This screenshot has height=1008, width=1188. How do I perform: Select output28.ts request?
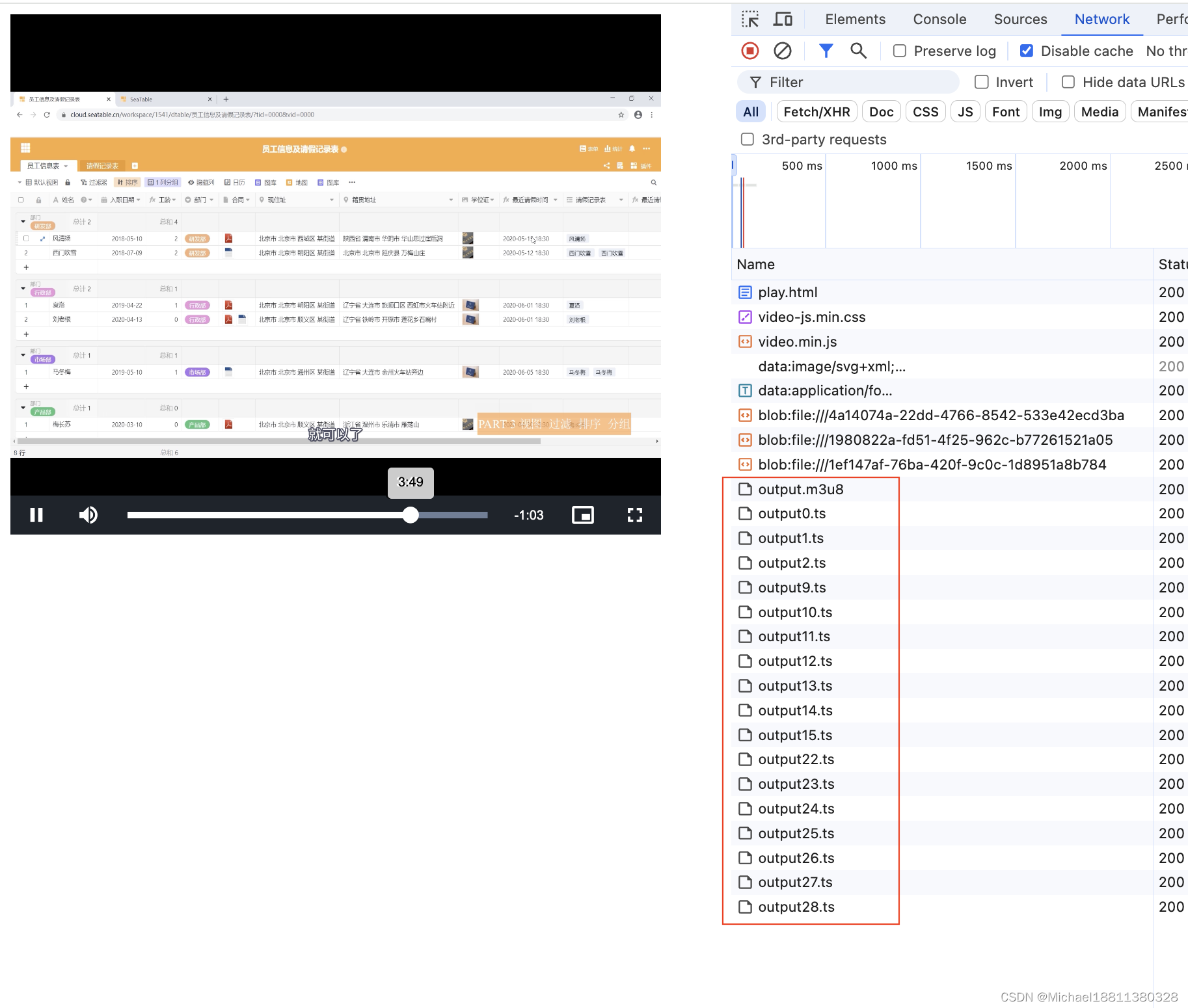(942, 907)
